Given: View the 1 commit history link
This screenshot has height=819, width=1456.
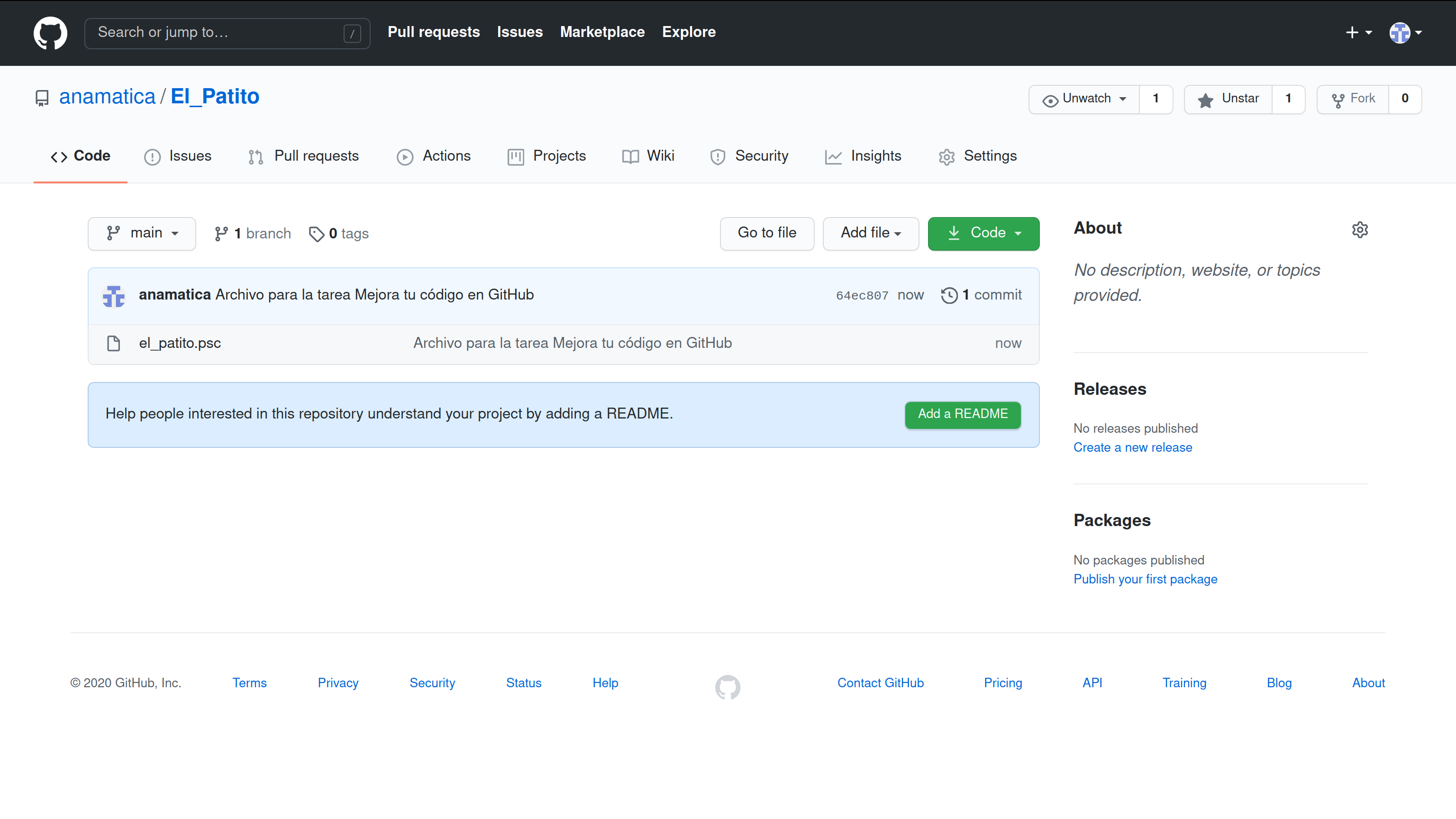Looking at the screenshot, I should [x=981, y=295].
